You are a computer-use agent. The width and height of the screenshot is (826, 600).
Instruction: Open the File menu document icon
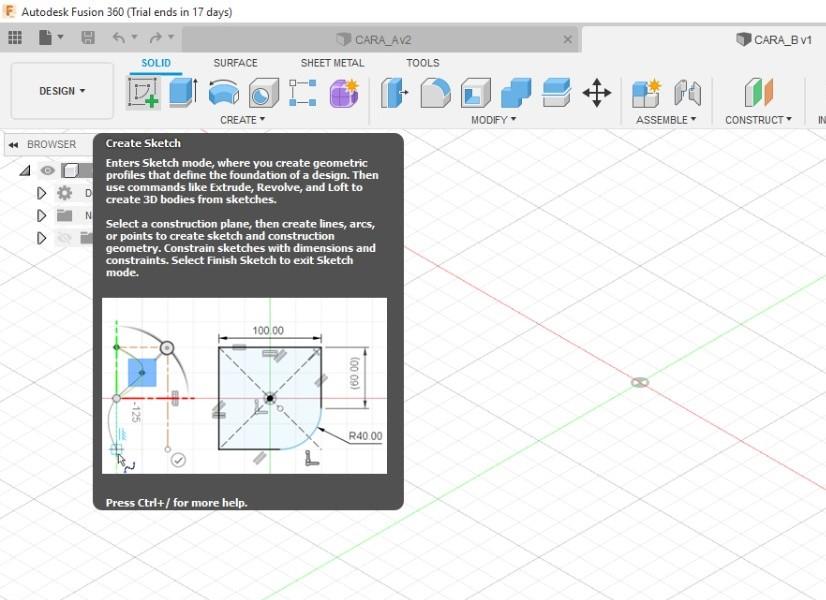coord(45,37)
